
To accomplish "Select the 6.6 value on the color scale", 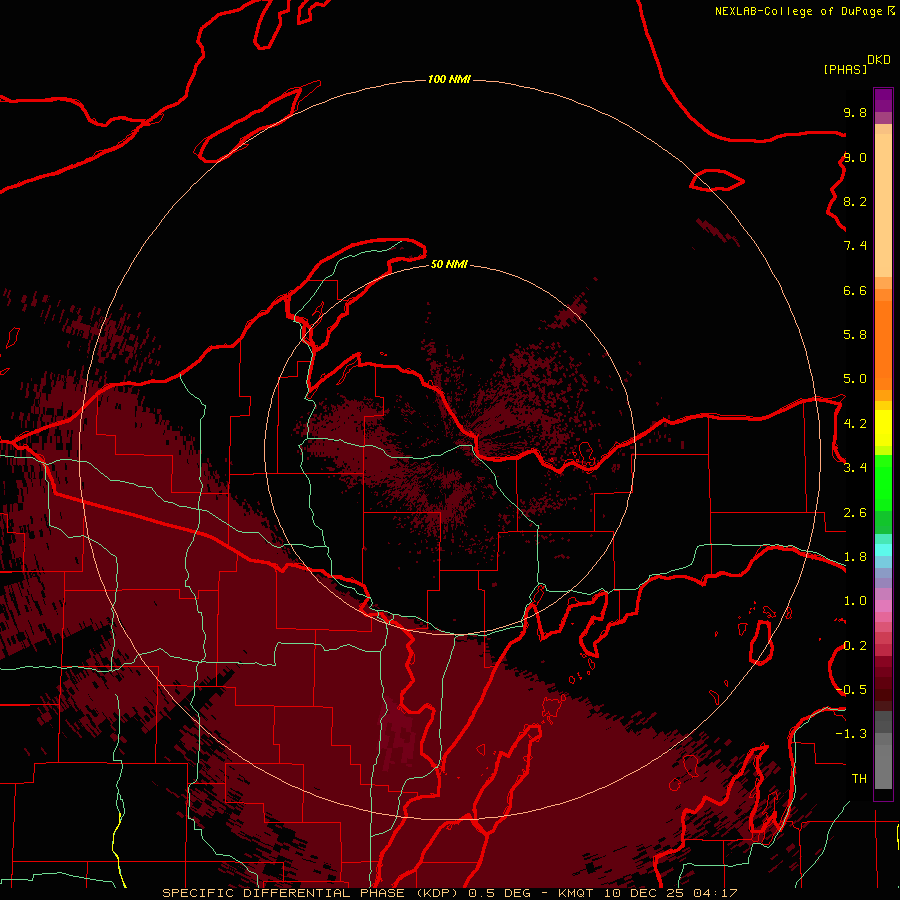I will coord(855,290).
